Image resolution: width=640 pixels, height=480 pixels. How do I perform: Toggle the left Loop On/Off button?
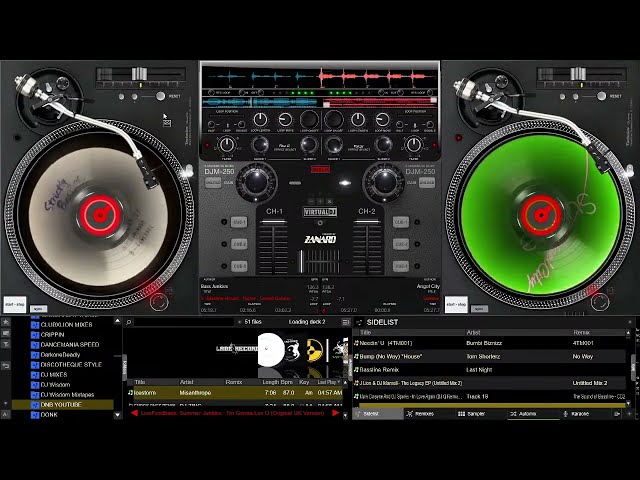(309, 120)
